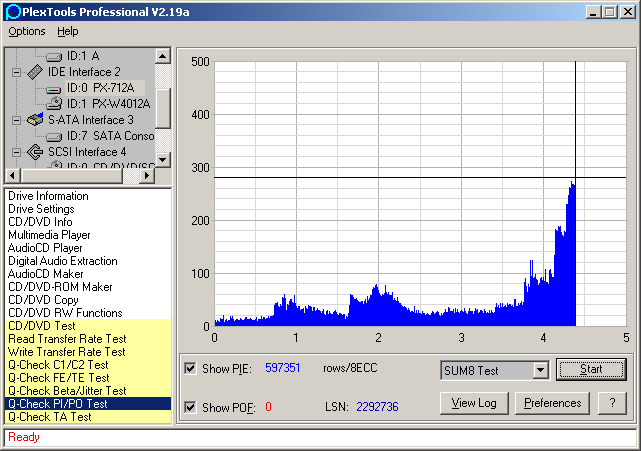Click the PX-712A drive icon
This screenshot has width=641, height=451.
(x=54, y=89)
